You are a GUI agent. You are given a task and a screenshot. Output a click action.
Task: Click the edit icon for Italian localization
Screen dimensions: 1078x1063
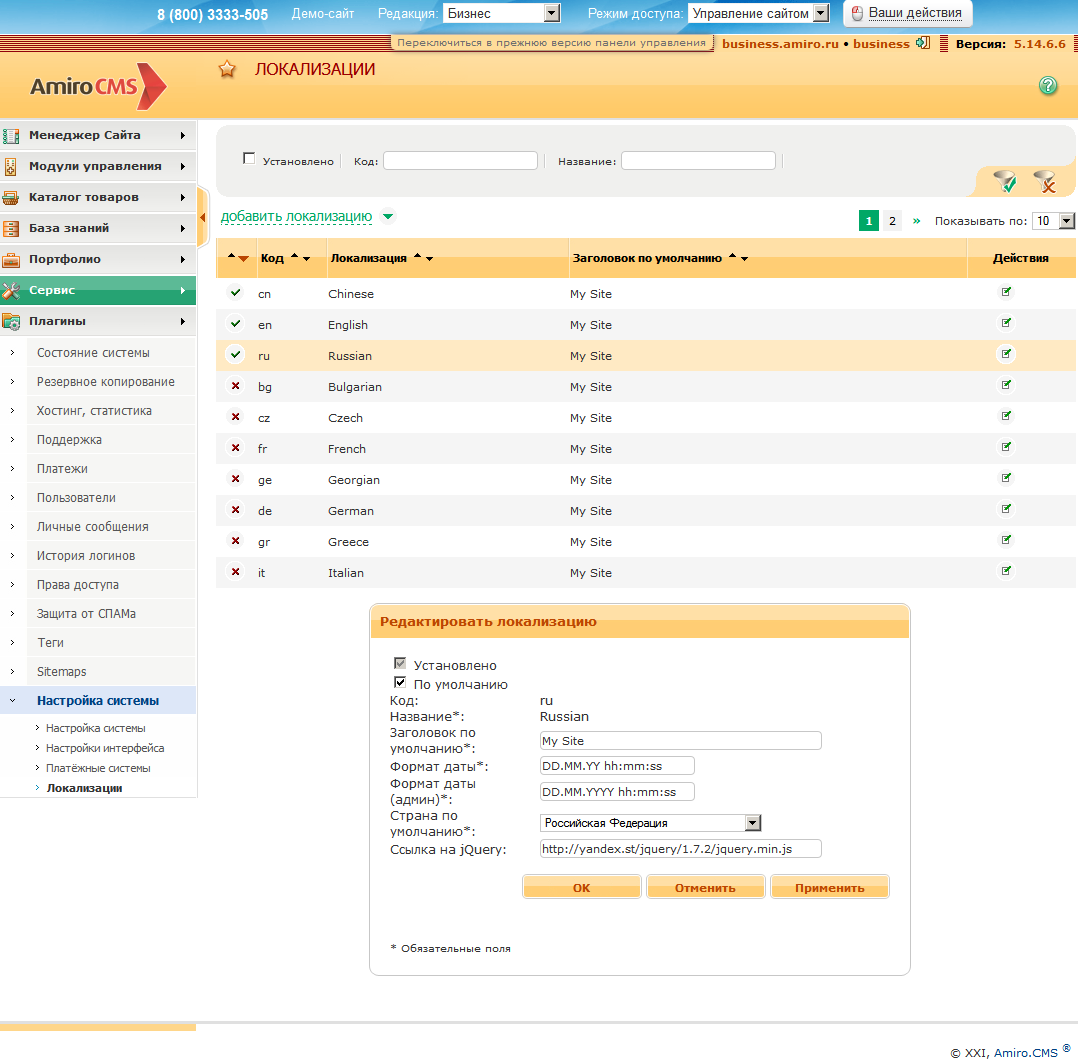tap(1006, 572)
